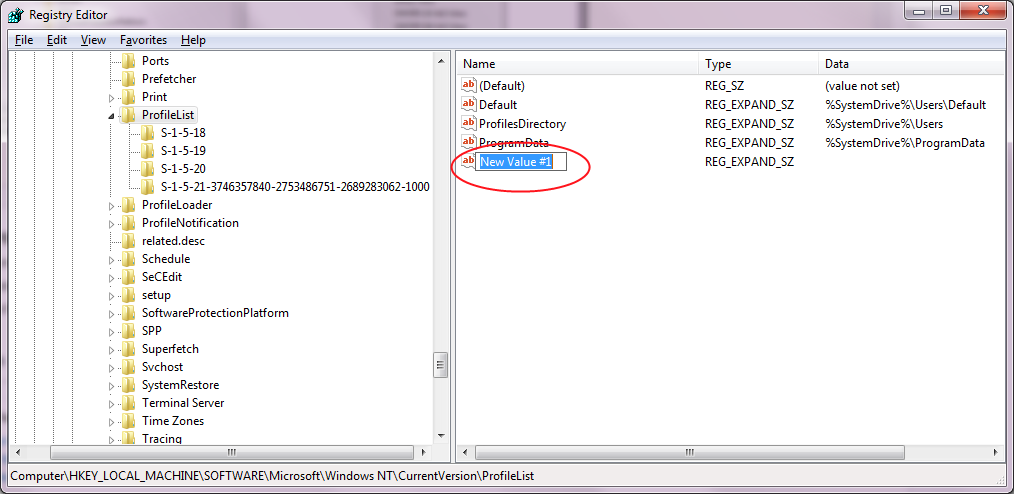Image resolution: width=1014 pixels, height=494 pixels.
Task: Click the values pane horizontal scrollbar thumb
Action: [689, 452]
